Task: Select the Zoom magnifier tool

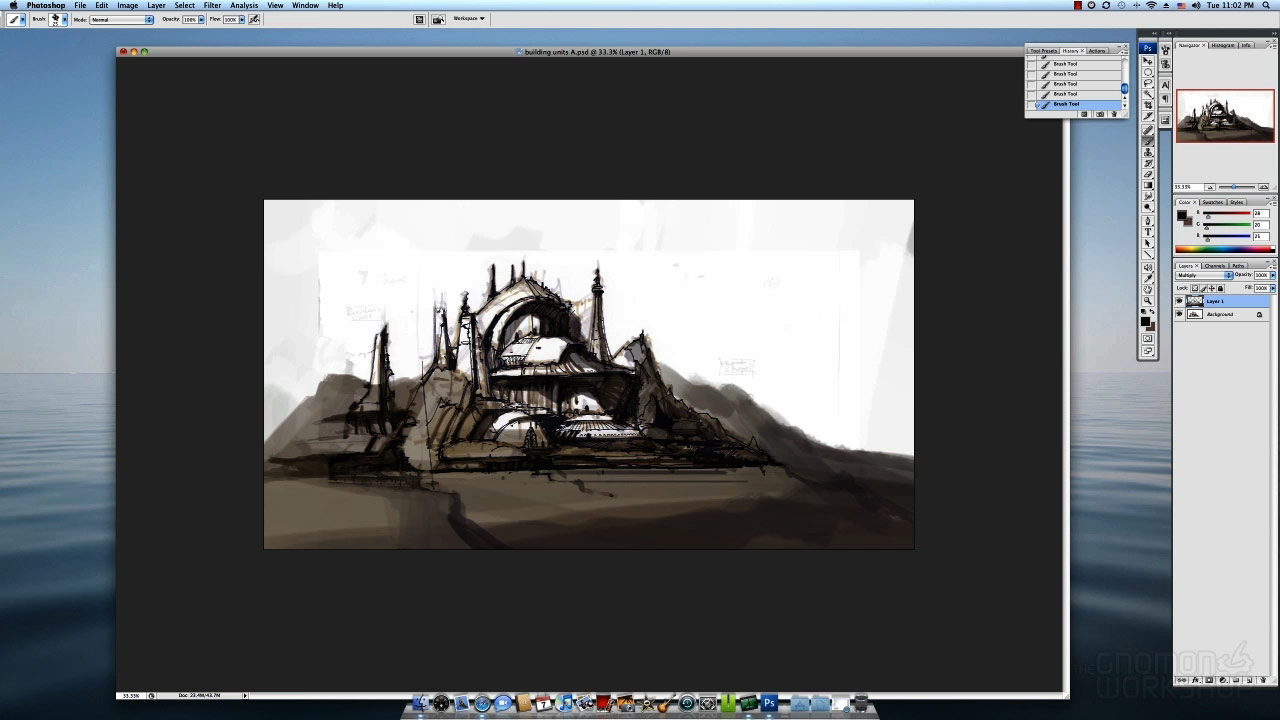Action: pos(1148,300)
